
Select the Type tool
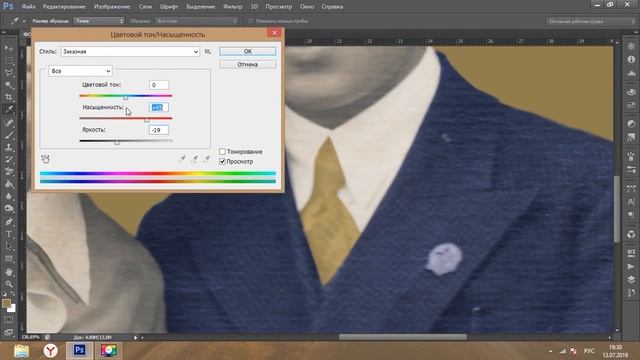9,234
